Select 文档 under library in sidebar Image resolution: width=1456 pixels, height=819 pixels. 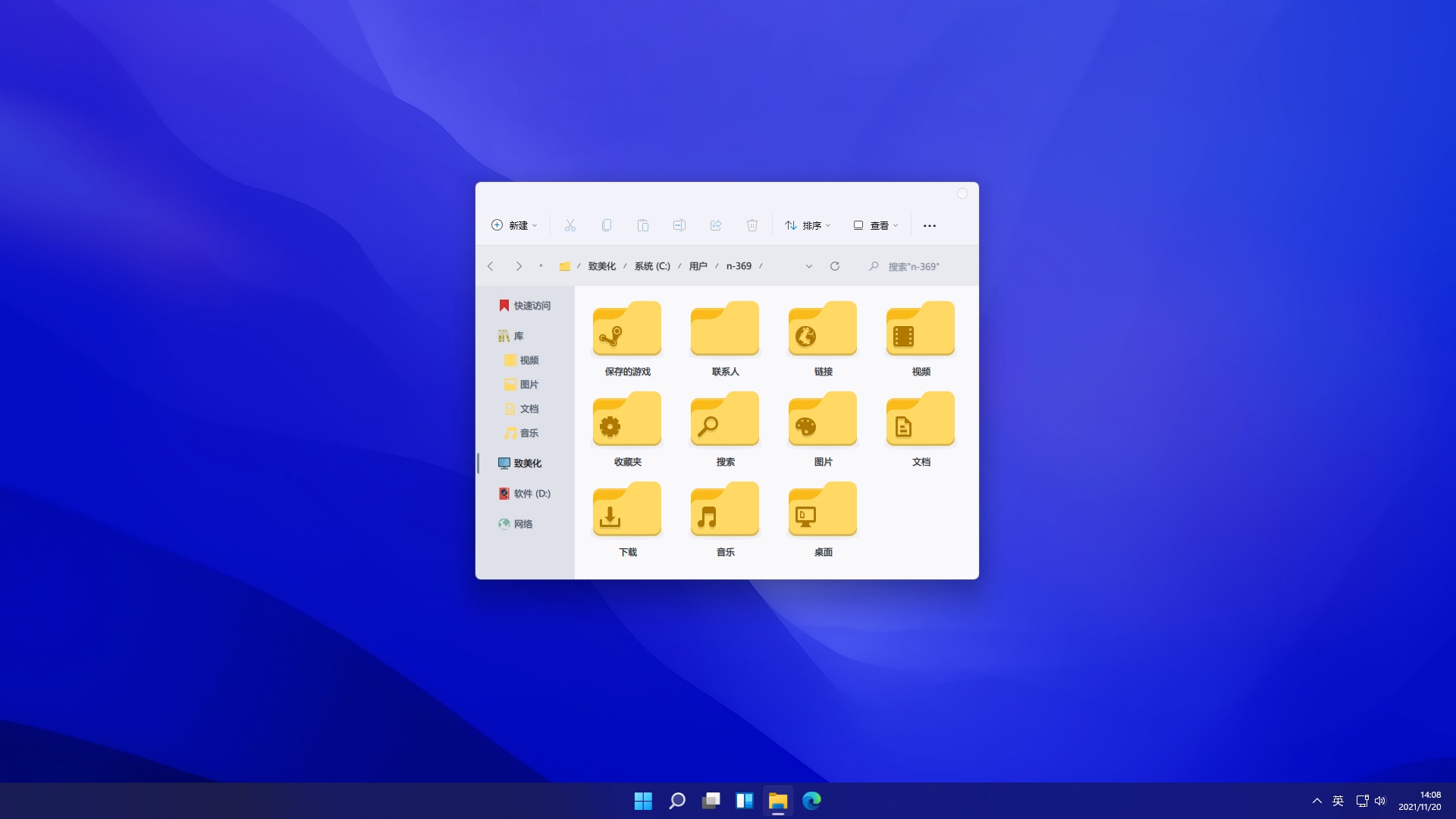tap(522, 409)
